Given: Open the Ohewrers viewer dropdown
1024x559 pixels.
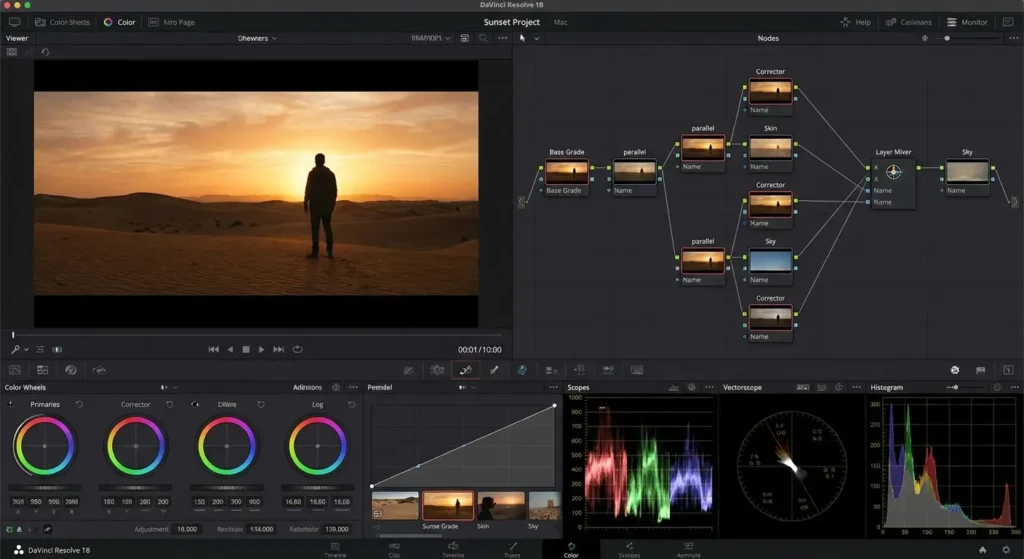Looking at the screenshot, I should [257, 39].
